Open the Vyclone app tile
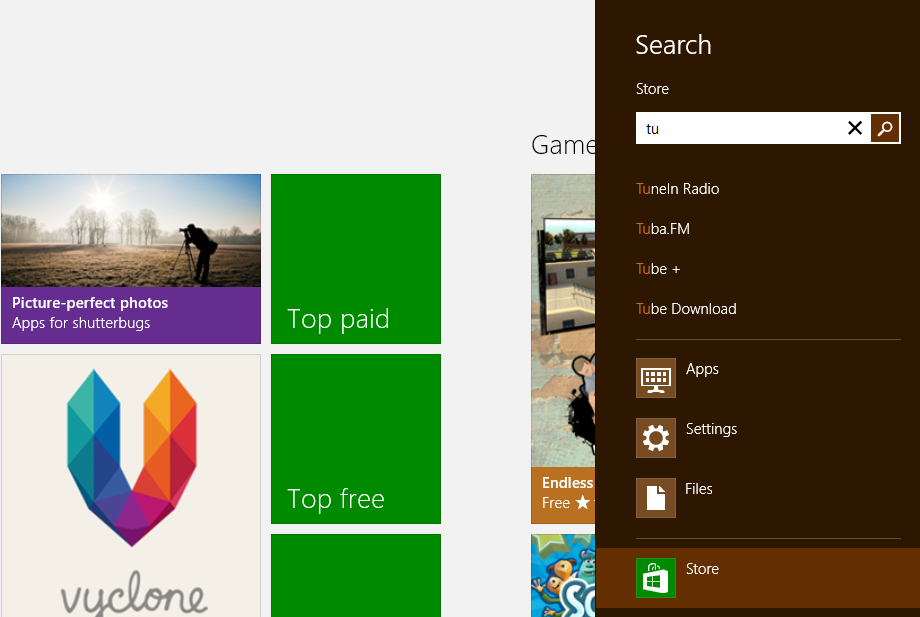Viewport: 920px width, 617px height. 131,486
